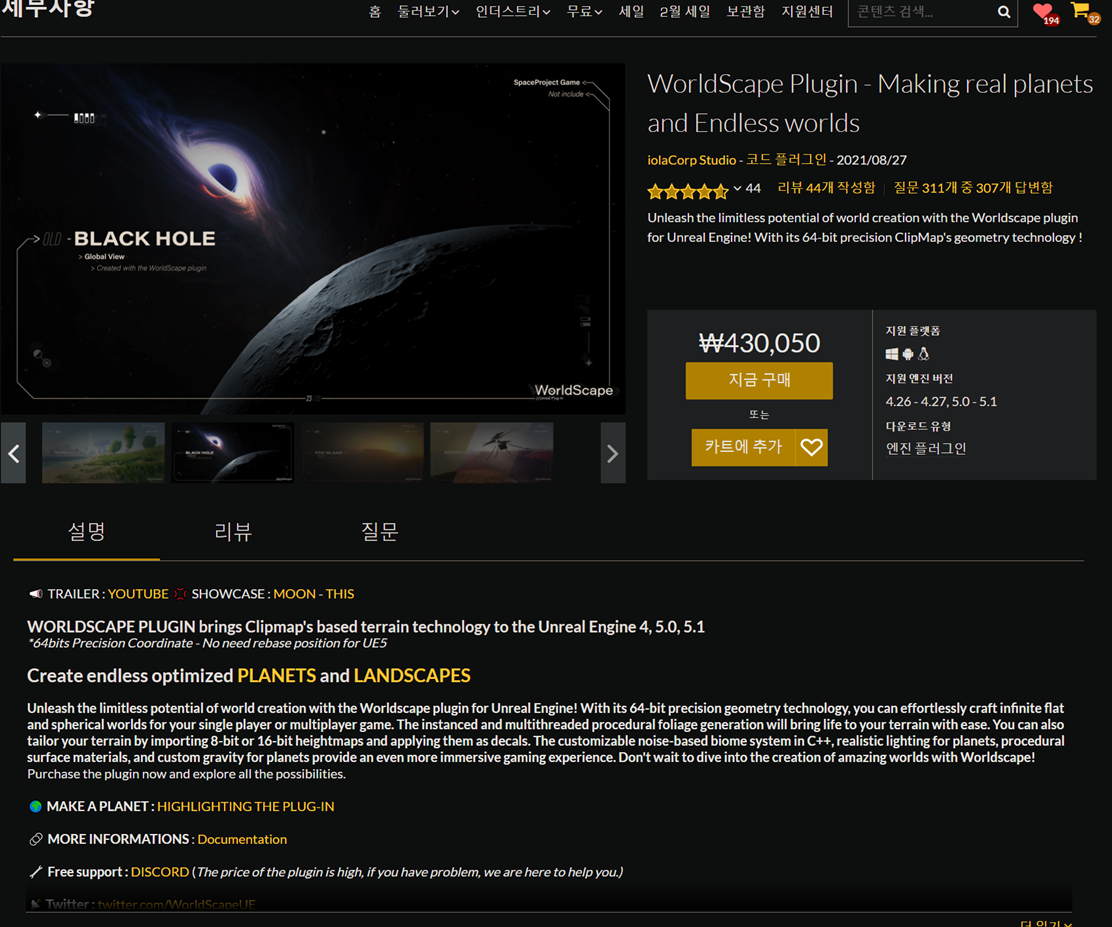Open the 보관함 menu item

(x=745, y=12)
